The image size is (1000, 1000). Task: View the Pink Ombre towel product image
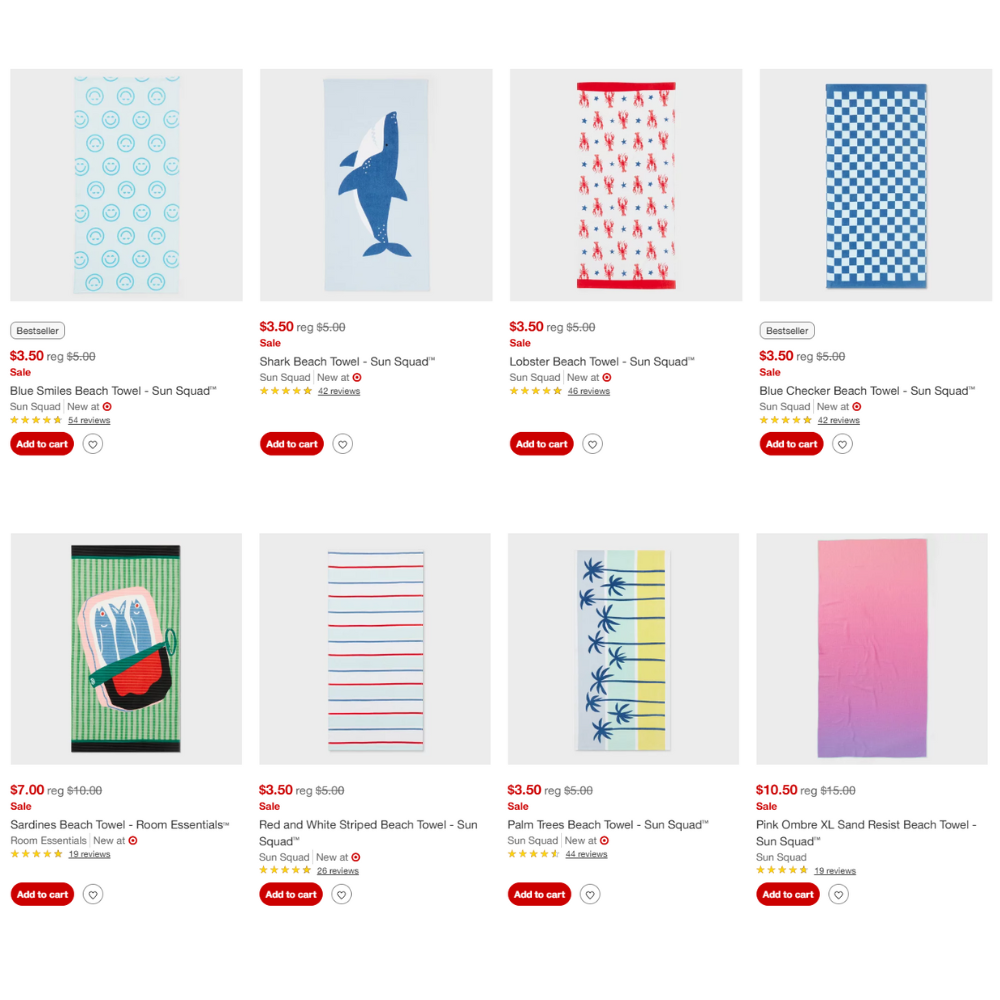(x=872, y=649)
